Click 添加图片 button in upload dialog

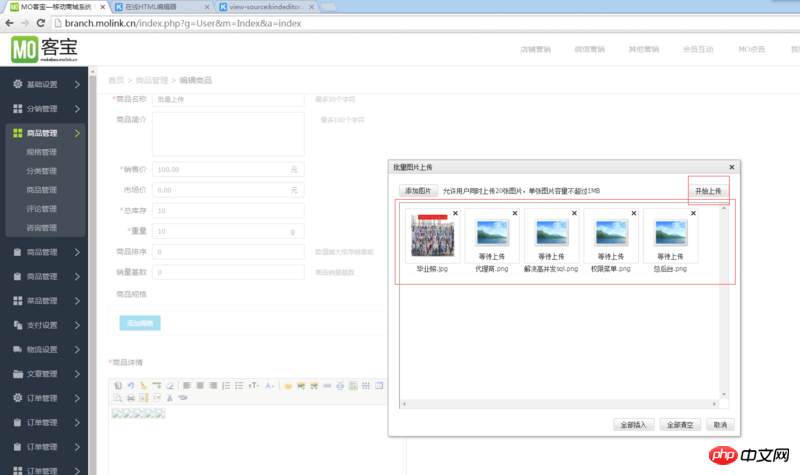click(x=418, y=191)
